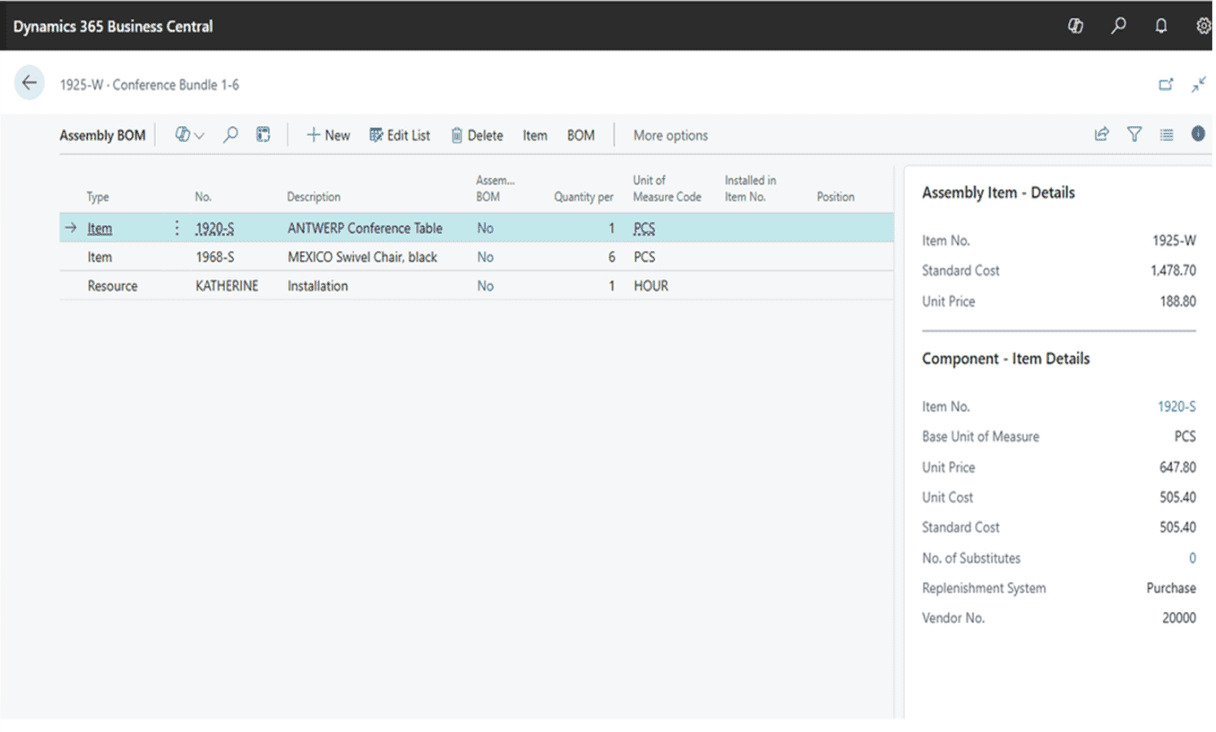The height and width of the screenshot is (732, 1216).
Task: Select the KATHERINE resource row
Action: click(x=226, y=286)
